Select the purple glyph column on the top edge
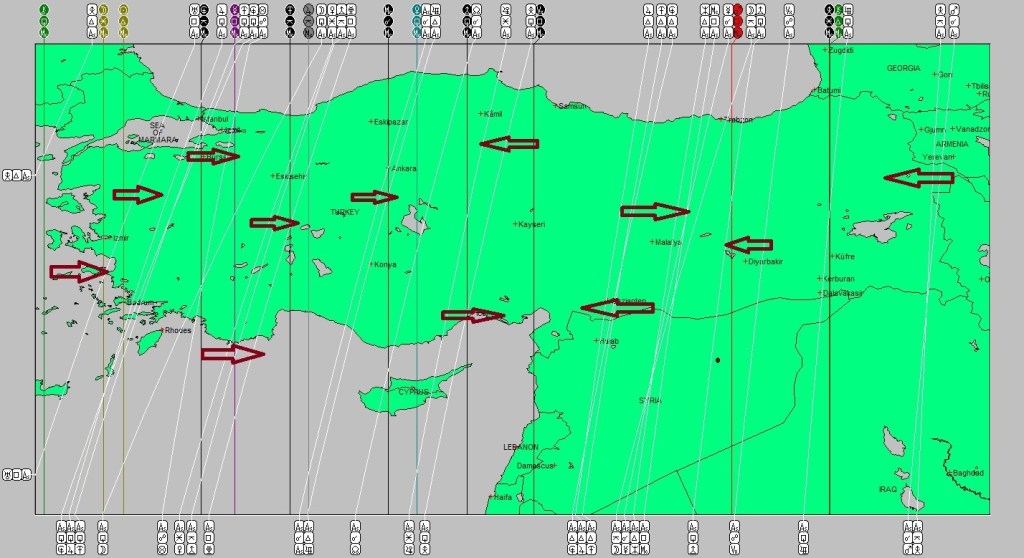Viewport: 1024px width, 558px height. (234, 20)
